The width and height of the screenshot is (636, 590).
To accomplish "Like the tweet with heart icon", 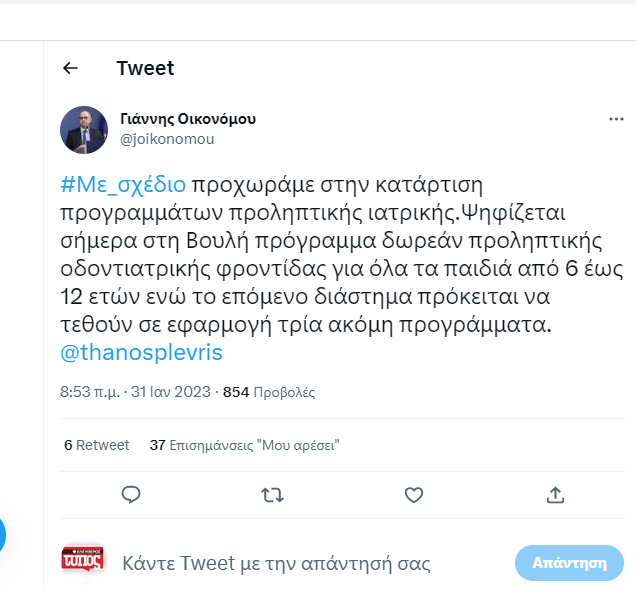I will click(x=413, y=494).
